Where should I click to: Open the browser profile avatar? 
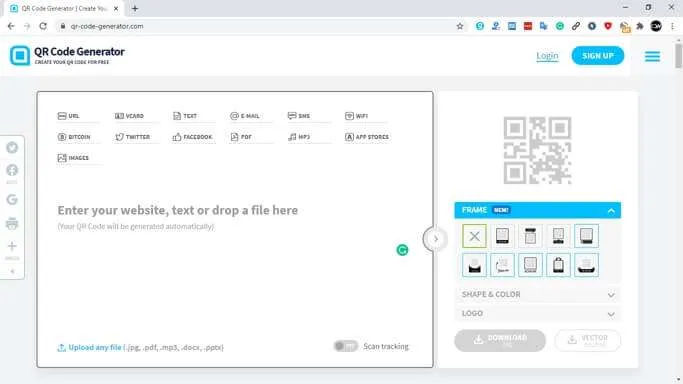(x=656, y=26)
